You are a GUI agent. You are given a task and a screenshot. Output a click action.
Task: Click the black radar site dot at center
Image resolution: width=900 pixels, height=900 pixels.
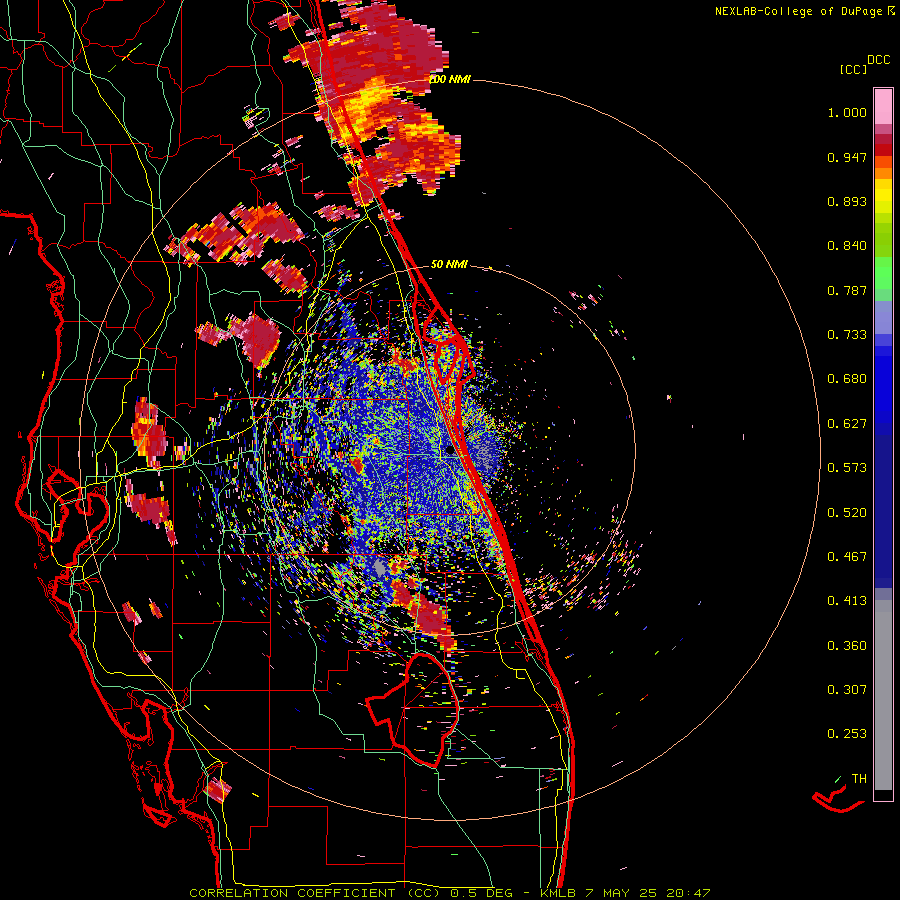[x=451, y=451]
